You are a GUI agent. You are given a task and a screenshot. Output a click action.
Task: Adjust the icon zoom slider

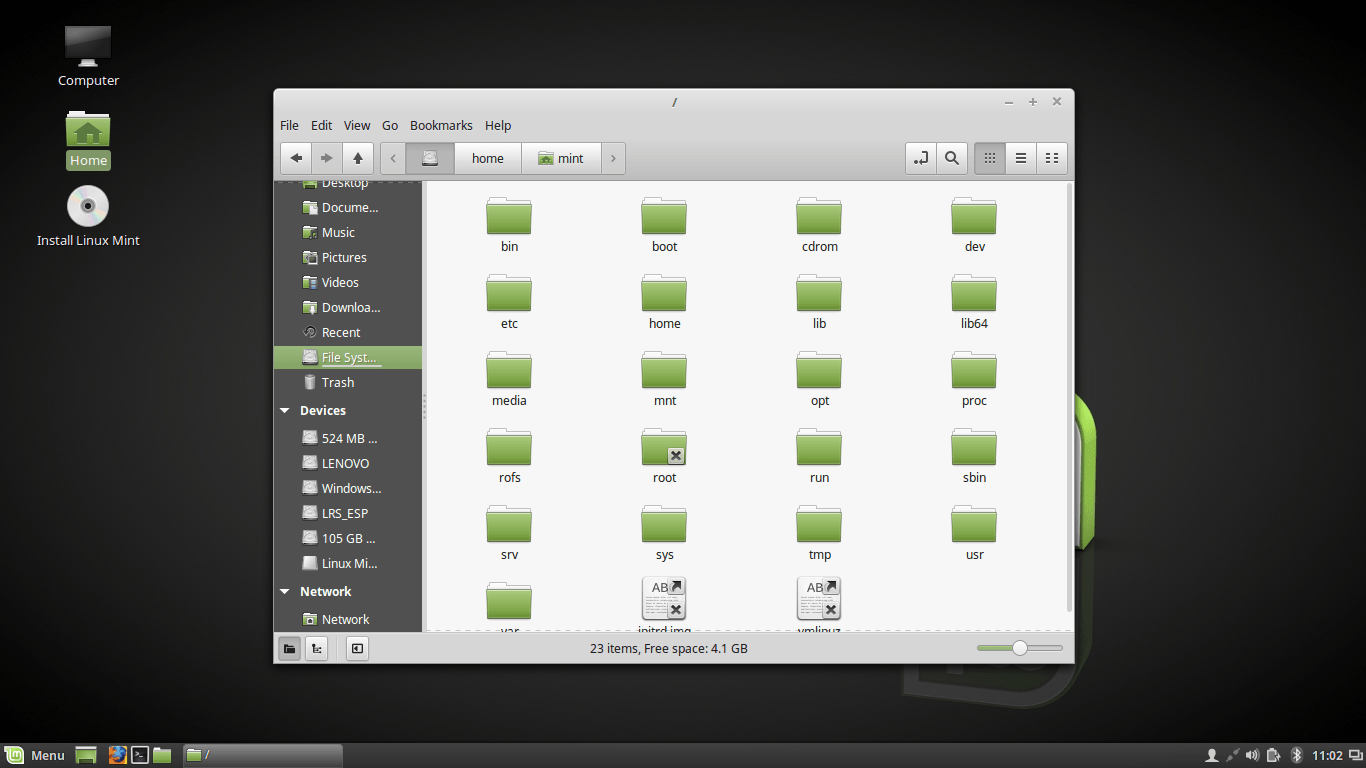(x=1019, y=648)
